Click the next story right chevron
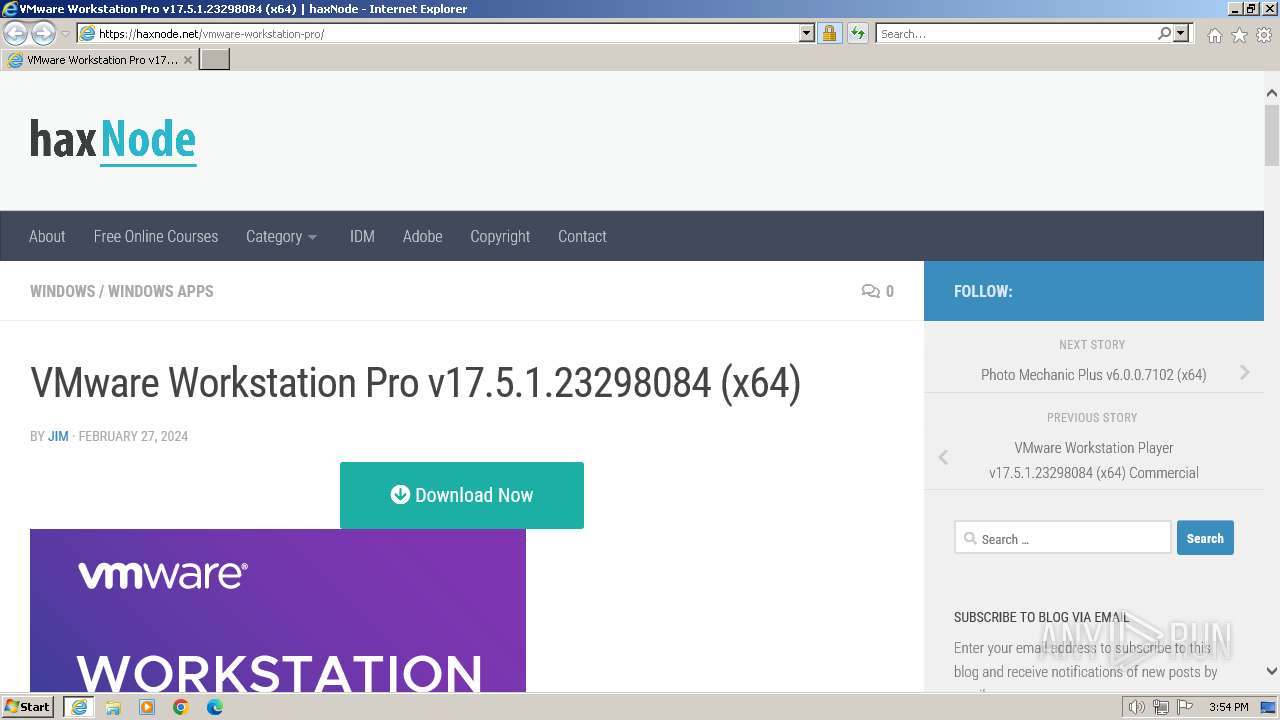The height and width of the screenshot is (720, 1280). pos(1245,372)
